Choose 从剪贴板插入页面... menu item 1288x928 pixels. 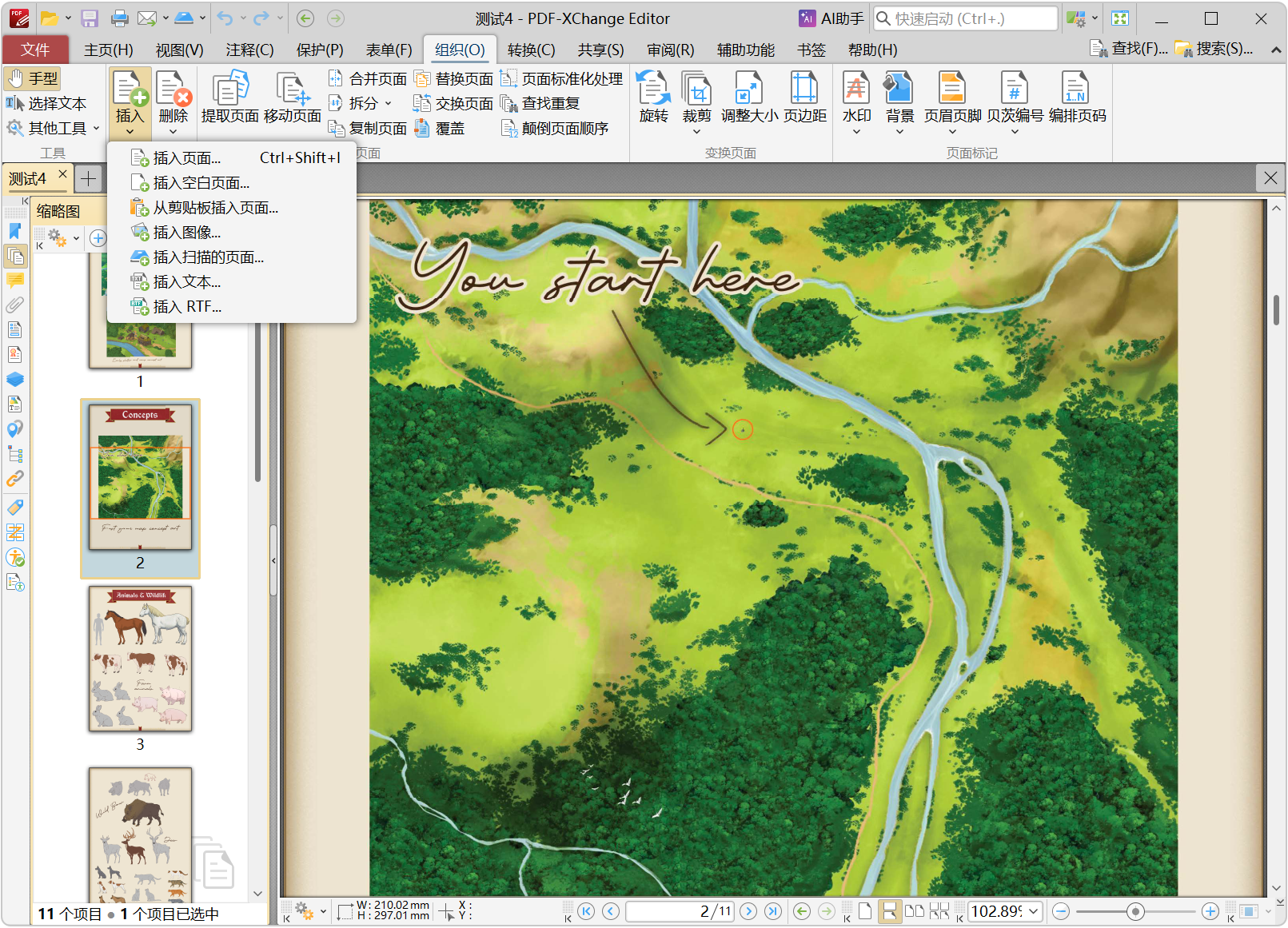[x=232, y=208]
